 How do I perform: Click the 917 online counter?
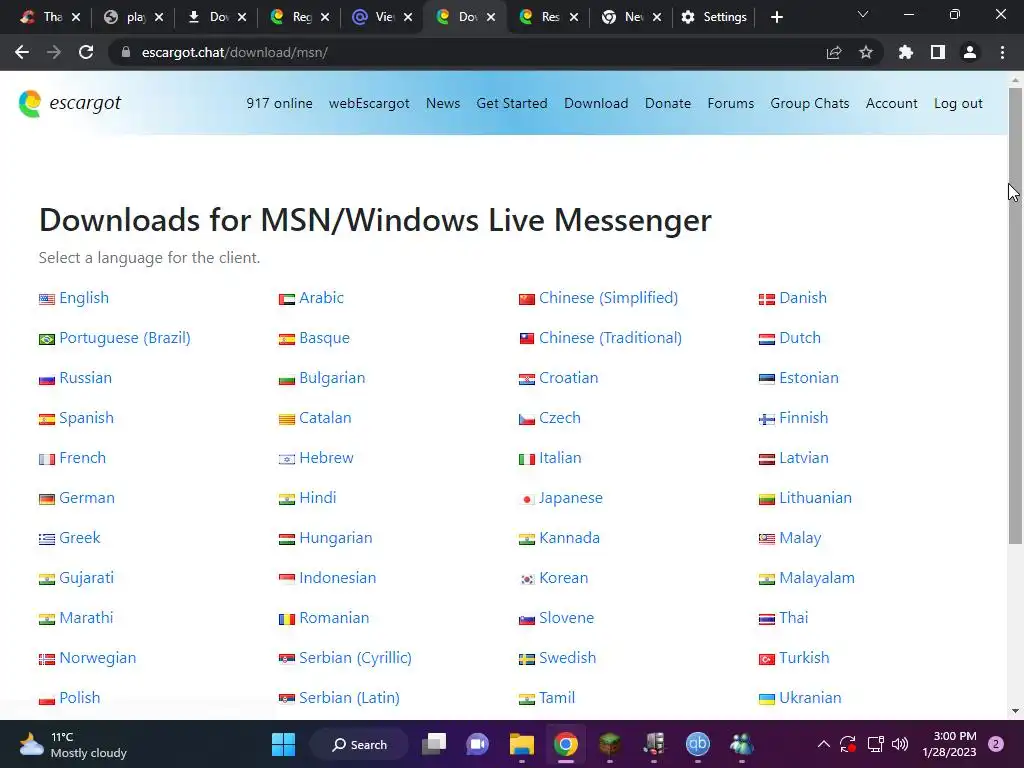[279, 103]
